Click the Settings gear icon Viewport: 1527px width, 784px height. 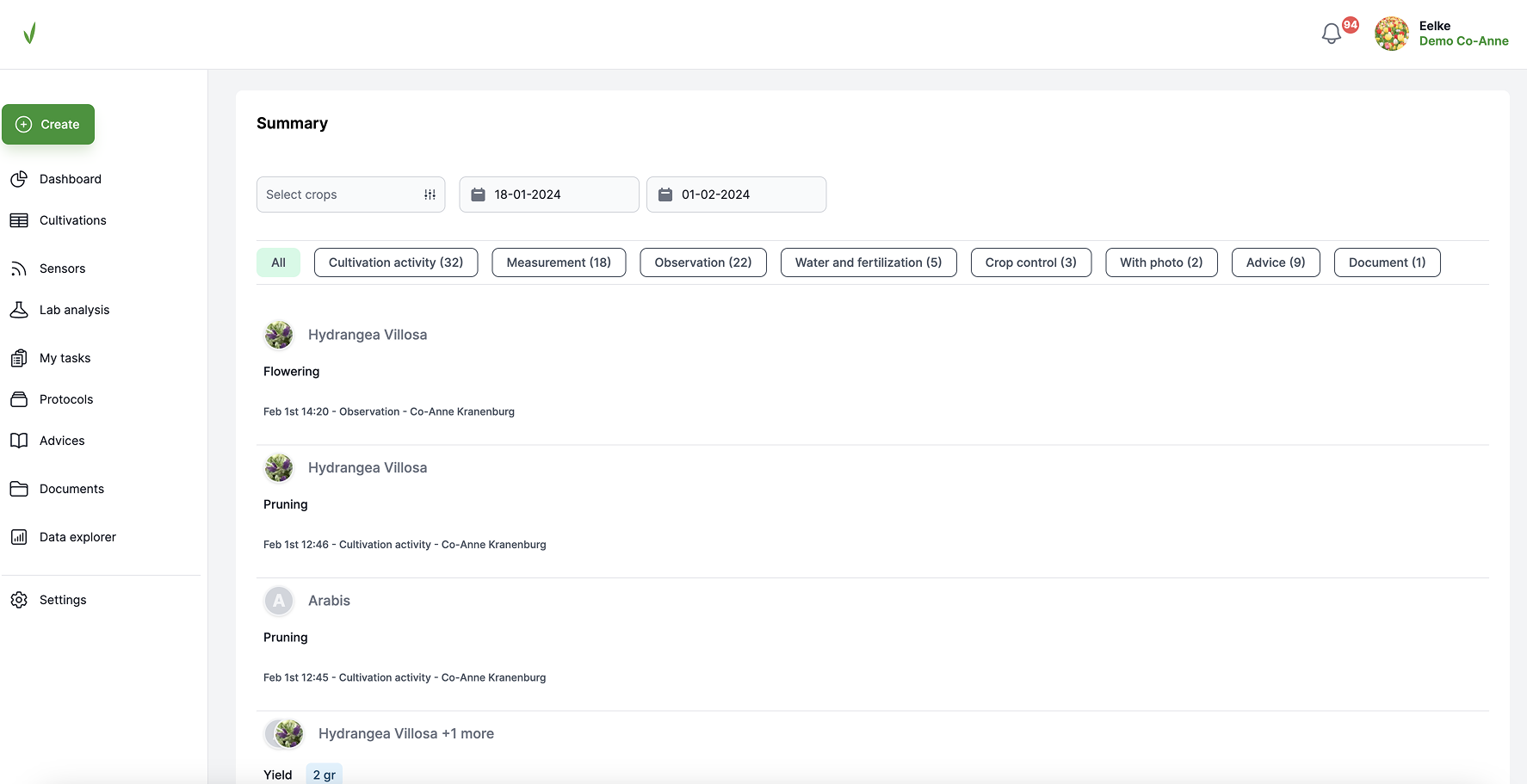[x=19, y=600]
